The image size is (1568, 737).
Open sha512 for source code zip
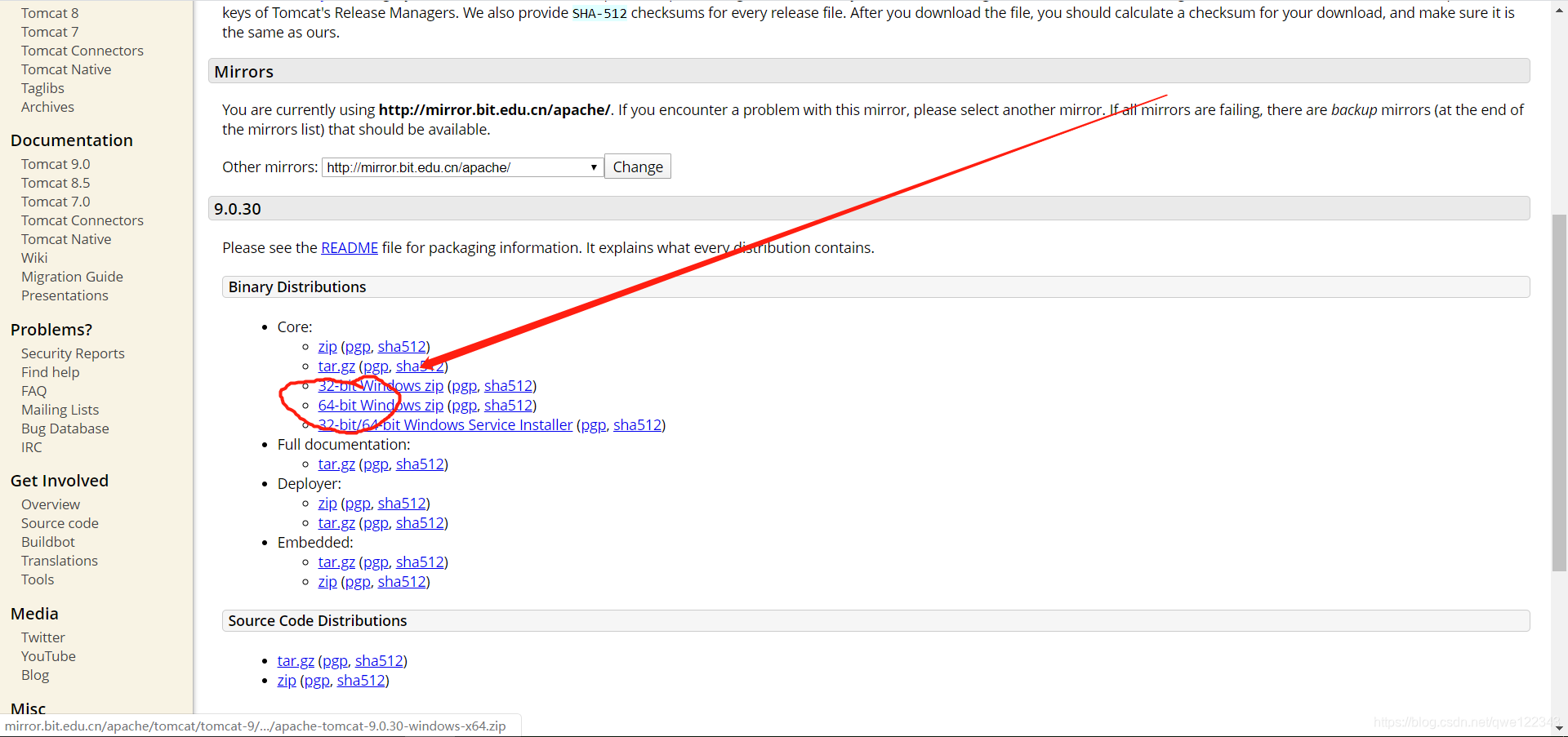pos(361,681)
